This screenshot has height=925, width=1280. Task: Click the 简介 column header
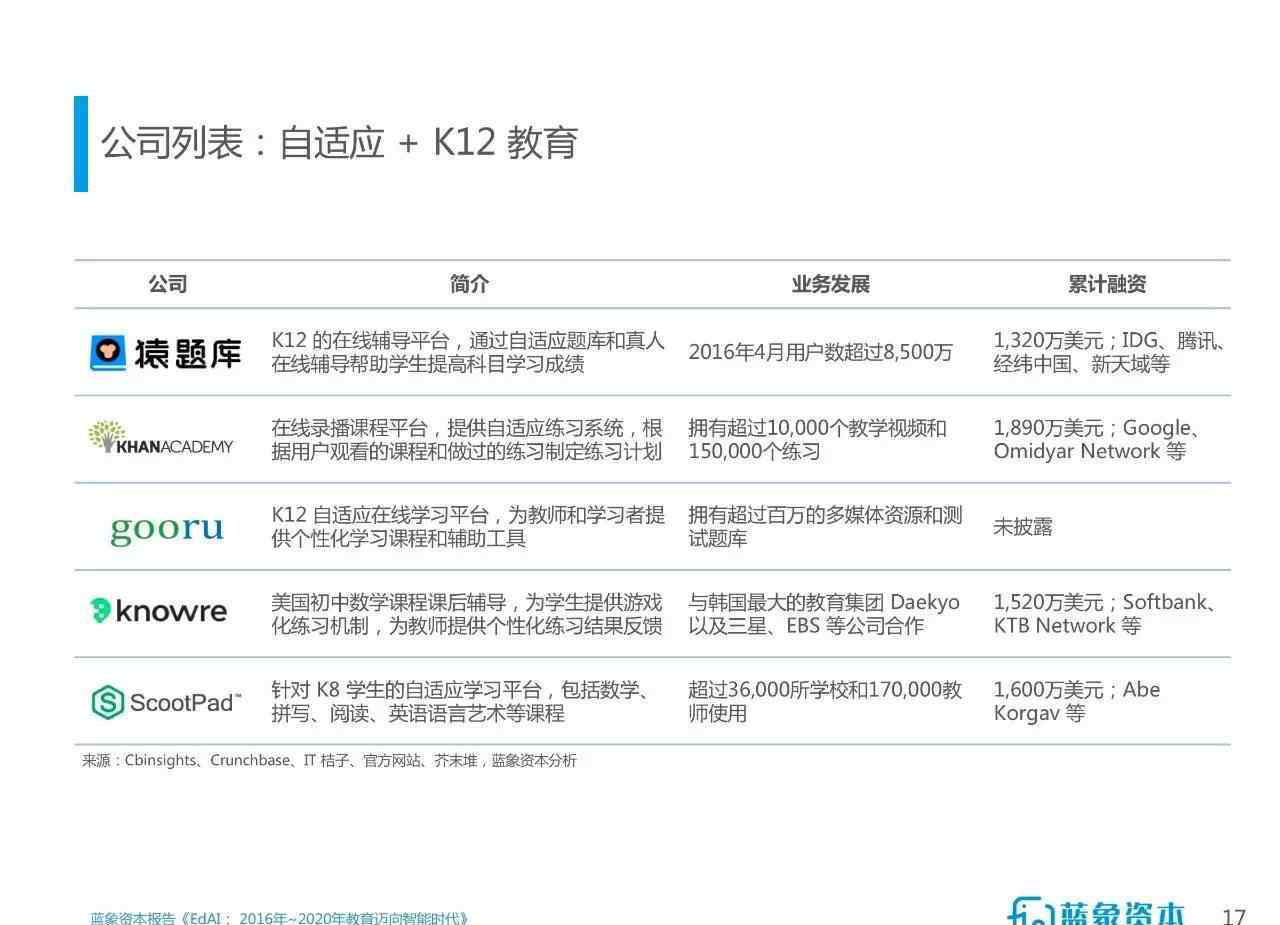469,284
